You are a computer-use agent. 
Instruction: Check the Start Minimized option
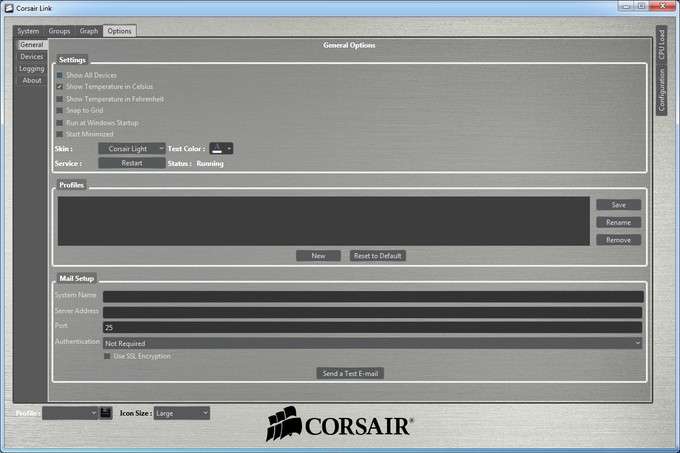59,134
